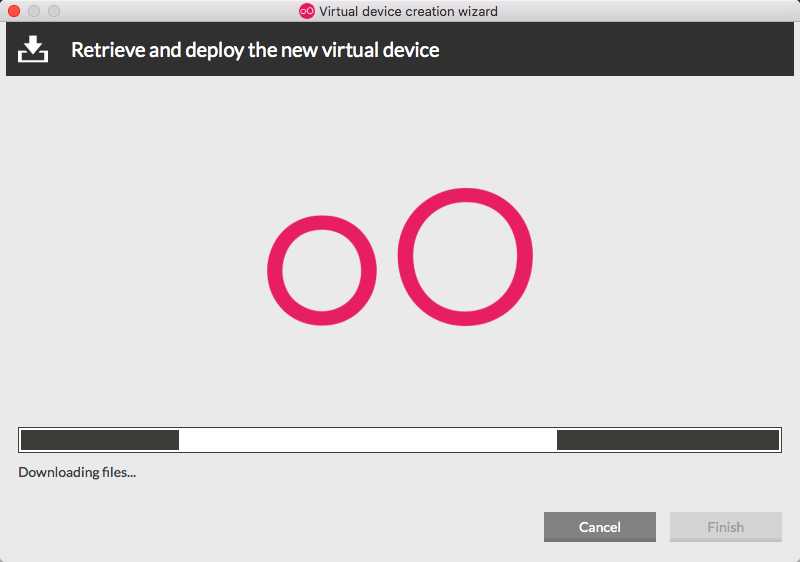Cancel the virtual device download
Screen dimensions: 800x562
(599, 527)
